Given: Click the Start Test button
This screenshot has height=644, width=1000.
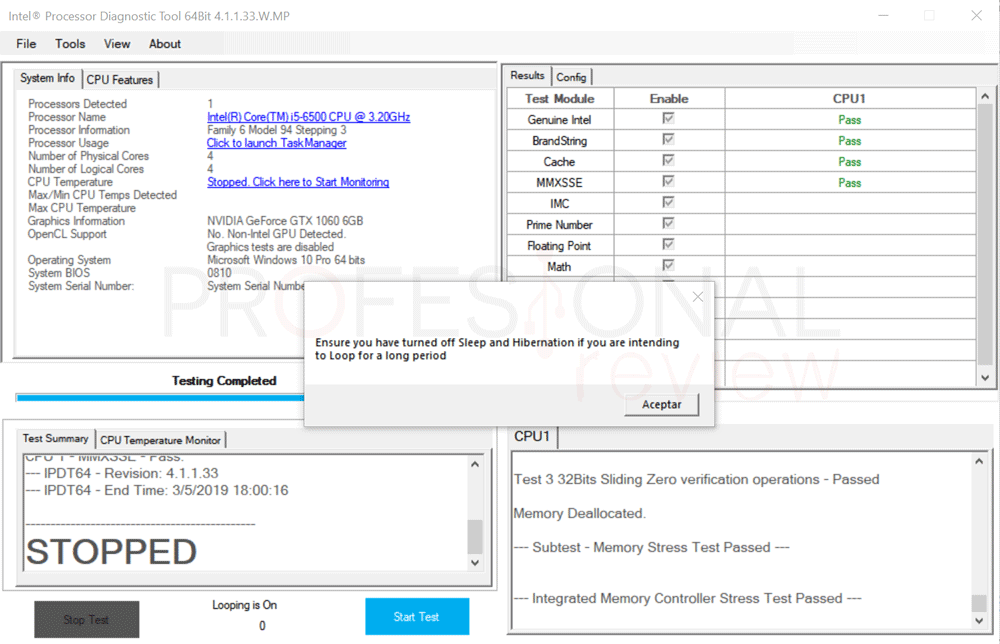Looking at the screenshot, I should point(417,617).
